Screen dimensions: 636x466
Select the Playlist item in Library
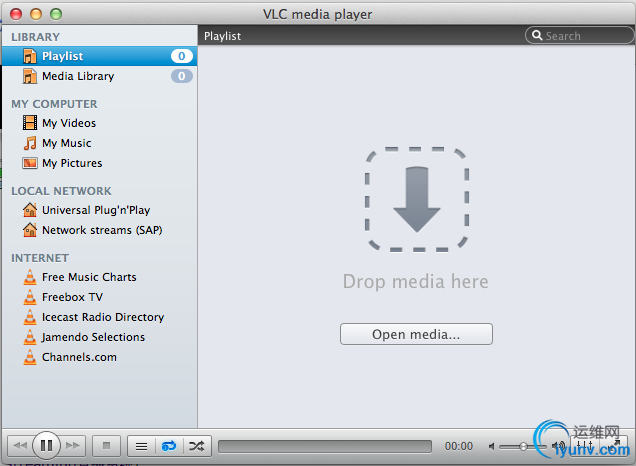[99, 56]
